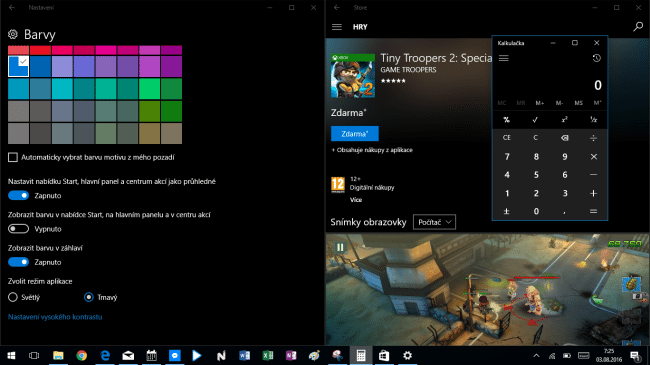Click the multiply key in Calculator
The height and width of the screenshot is (365, 650).
(x=594, y=157)
